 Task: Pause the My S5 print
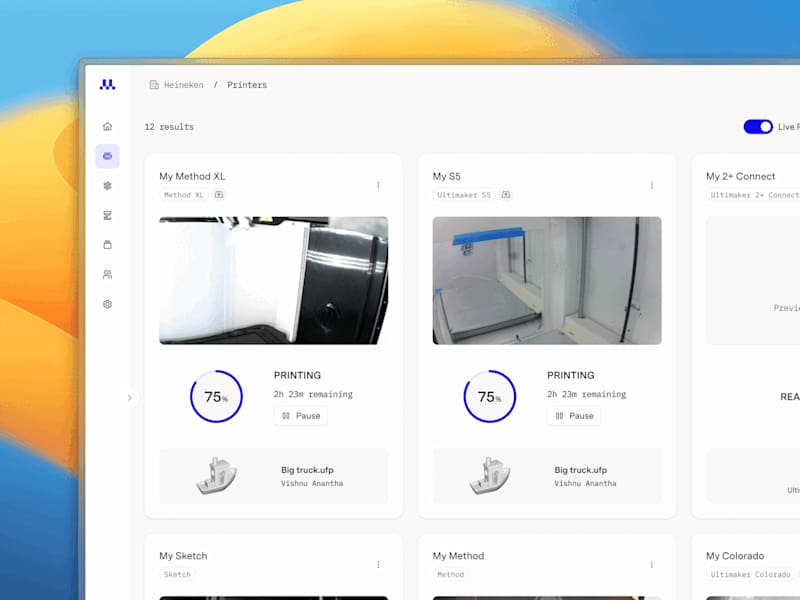pyautogui.click(x=574, y=416)
